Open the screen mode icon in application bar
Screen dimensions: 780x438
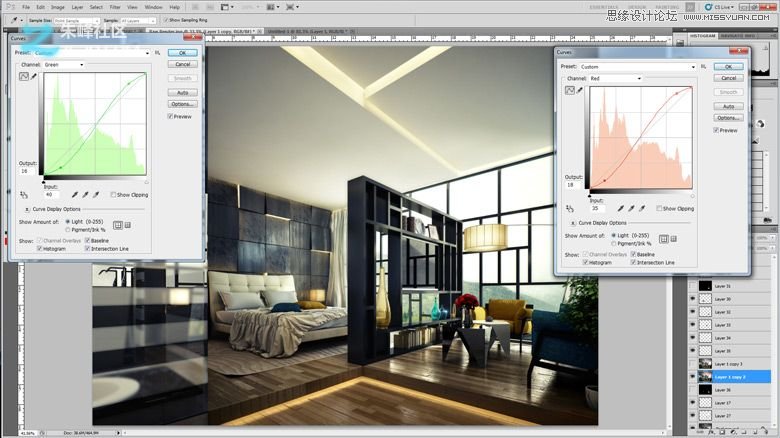292,7
